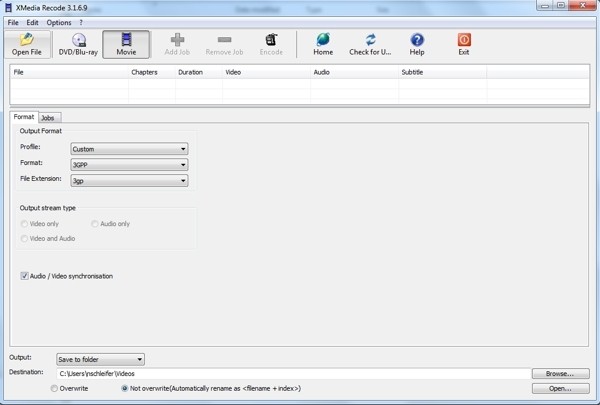Open the Output Save to folder dropdown
This screenshot has width=600, height=405.
(x=100, y=359)
